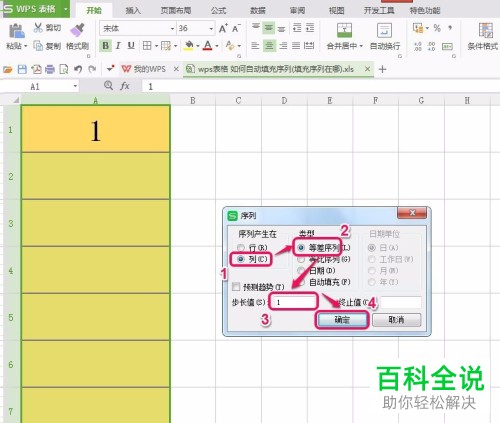The width and height of the screenshot is (500, 423).
Task: Increase font size with the A+ icon
Action: point(223,28)
